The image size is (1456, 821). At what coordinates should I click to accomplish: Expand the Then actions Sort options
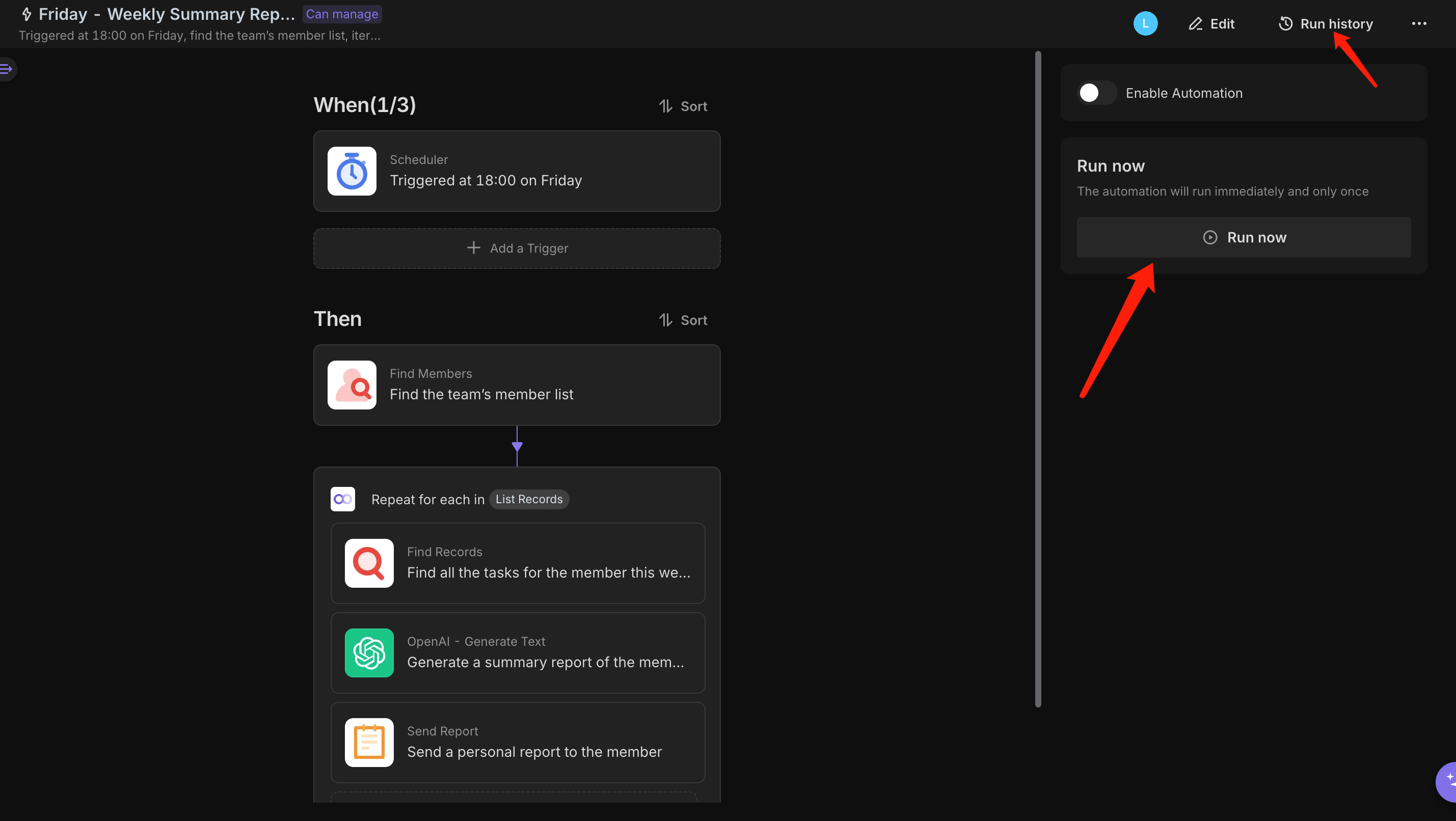point(683,320)
